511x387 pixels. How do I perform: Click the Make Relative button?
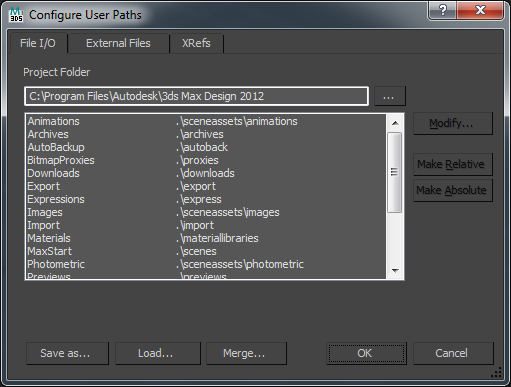pyautogui.click(x=453, y=164)
